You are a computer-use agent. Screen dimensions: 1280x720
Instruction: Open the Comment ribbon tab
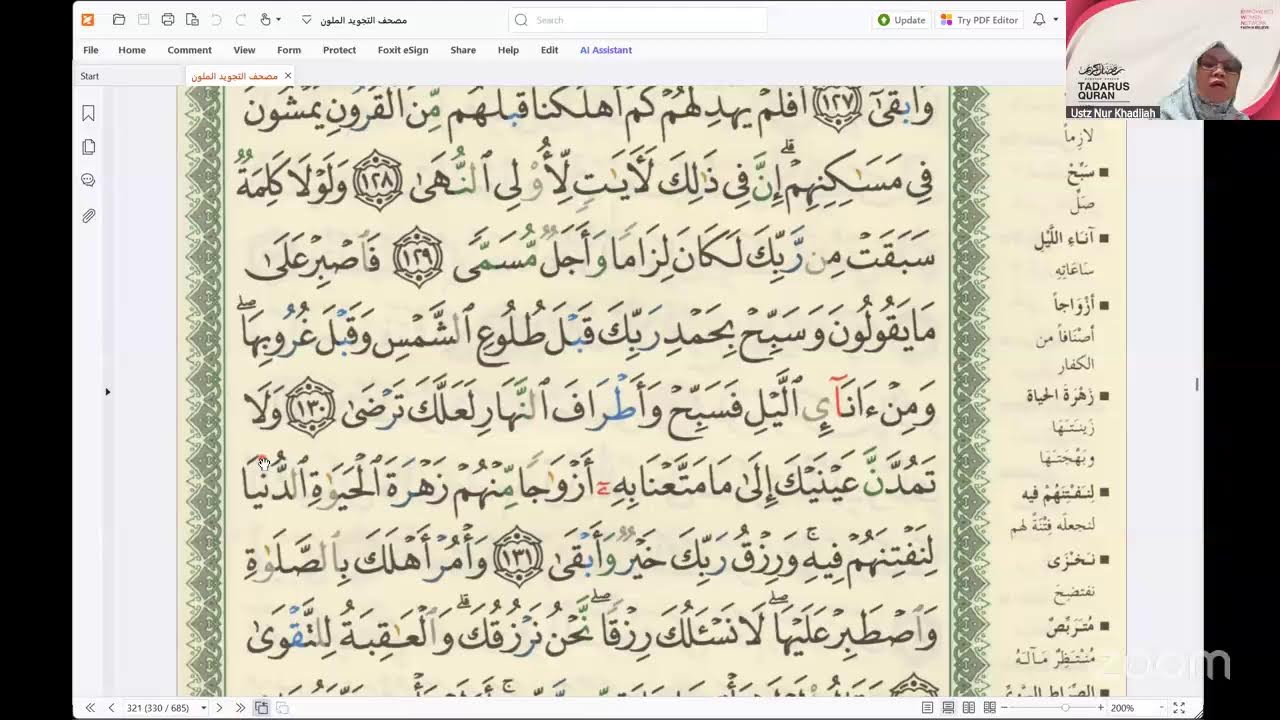(x=189, y=50)
